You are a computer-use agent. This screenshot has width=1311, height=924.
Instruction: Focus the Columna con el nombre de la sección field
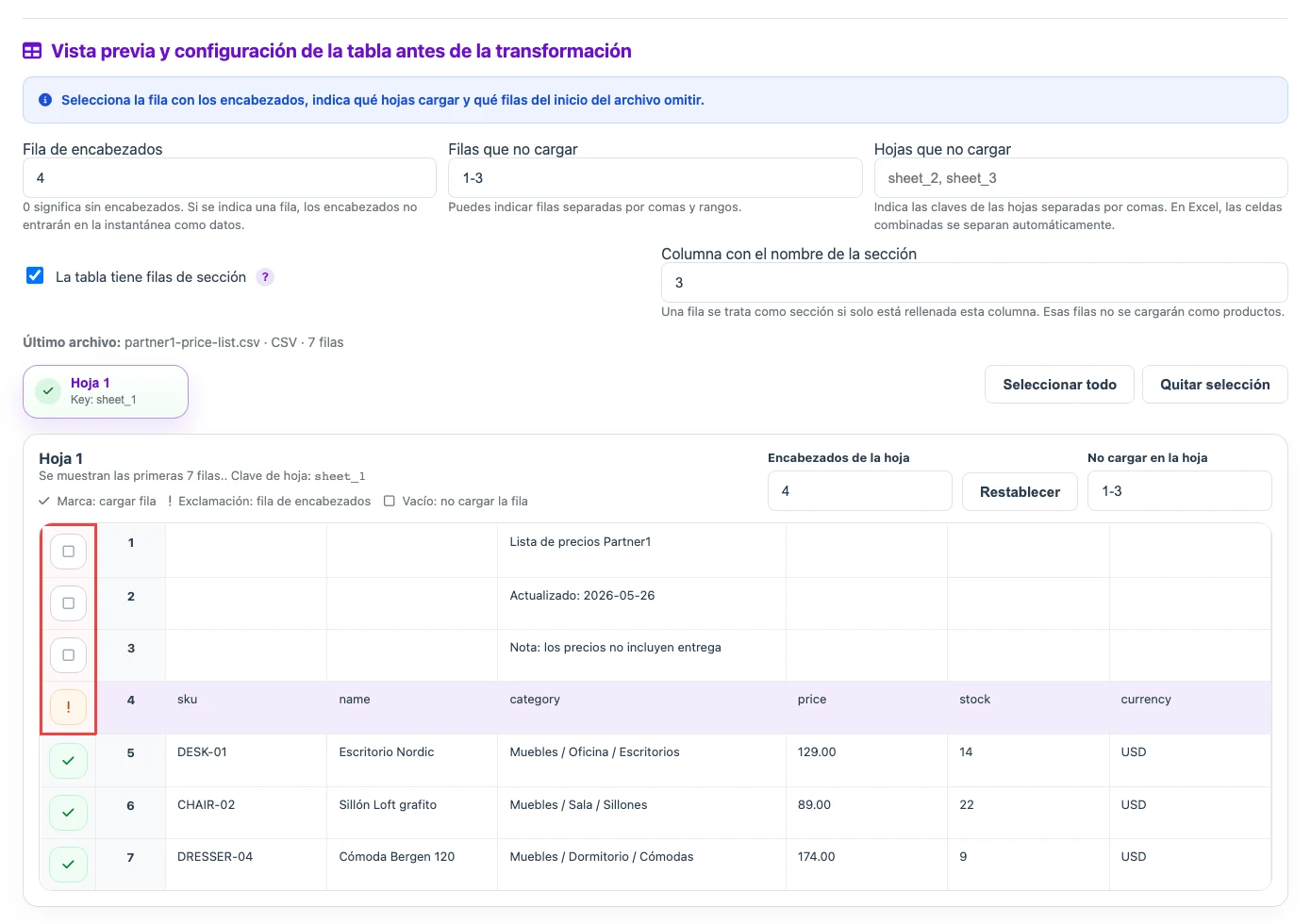coord(974,283)
